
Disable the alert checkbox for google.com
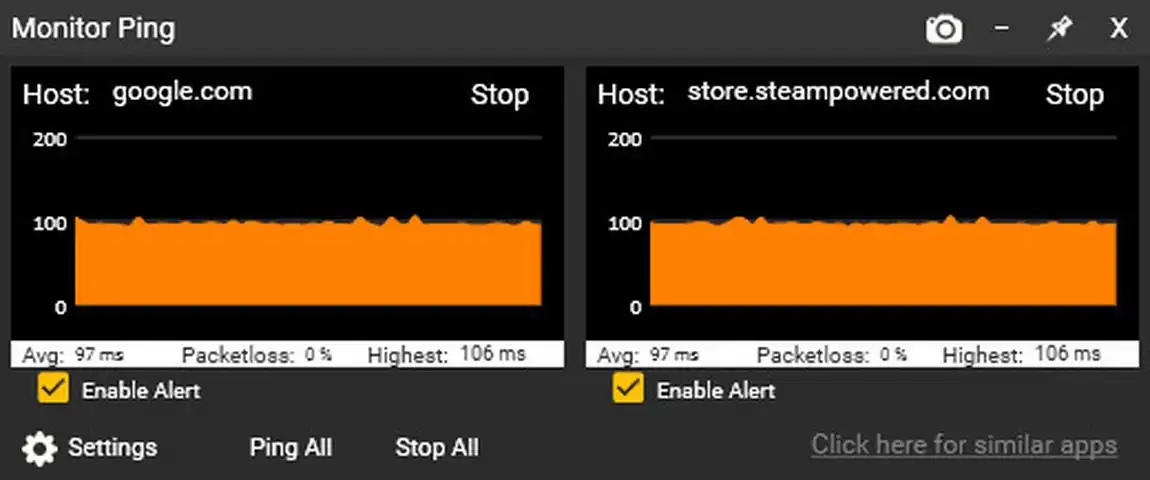(x=52, y=389)
